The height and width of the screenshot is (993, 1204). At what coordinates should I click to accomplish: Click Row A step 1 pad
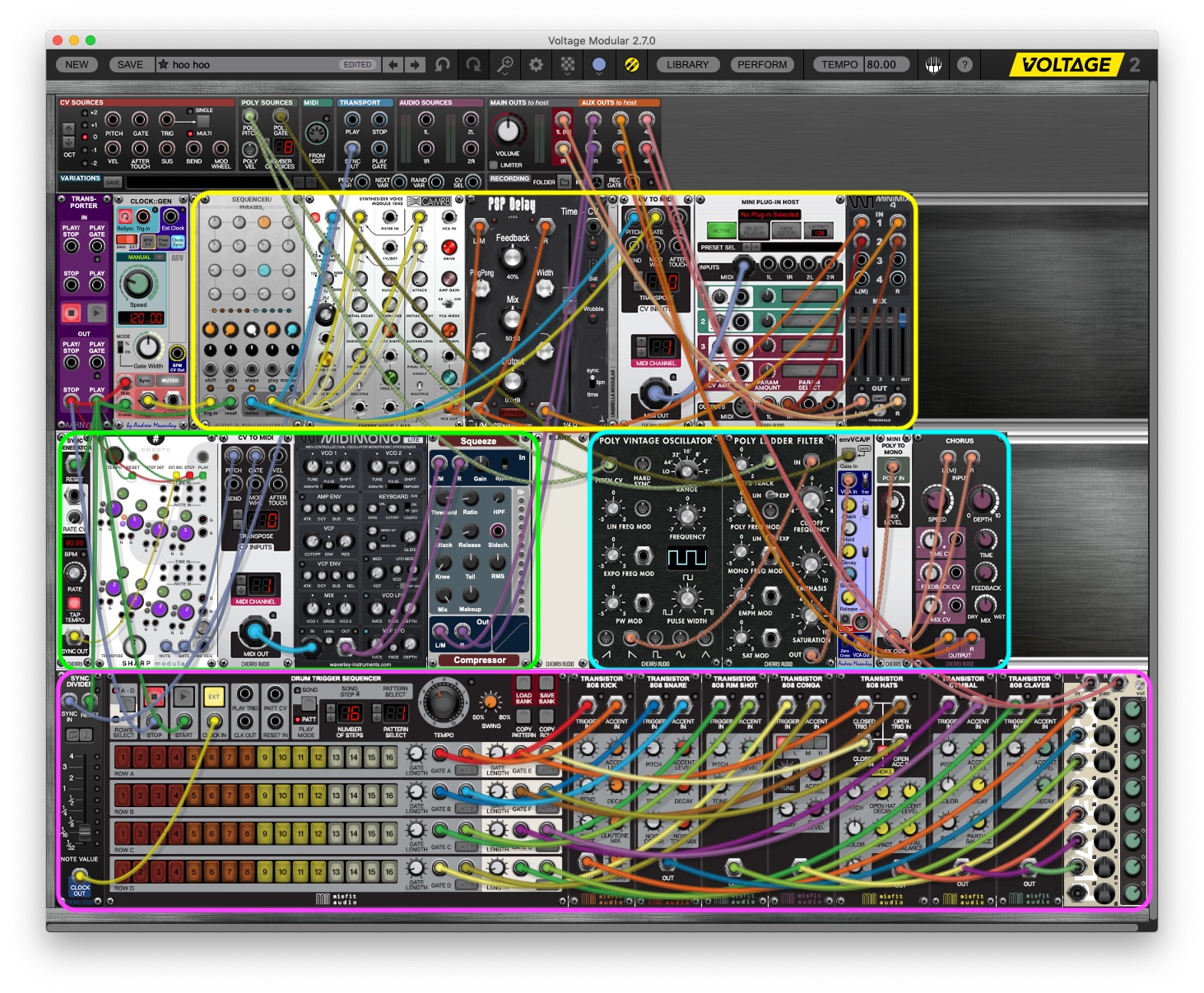pyautogui.click(x=123, y=757)
